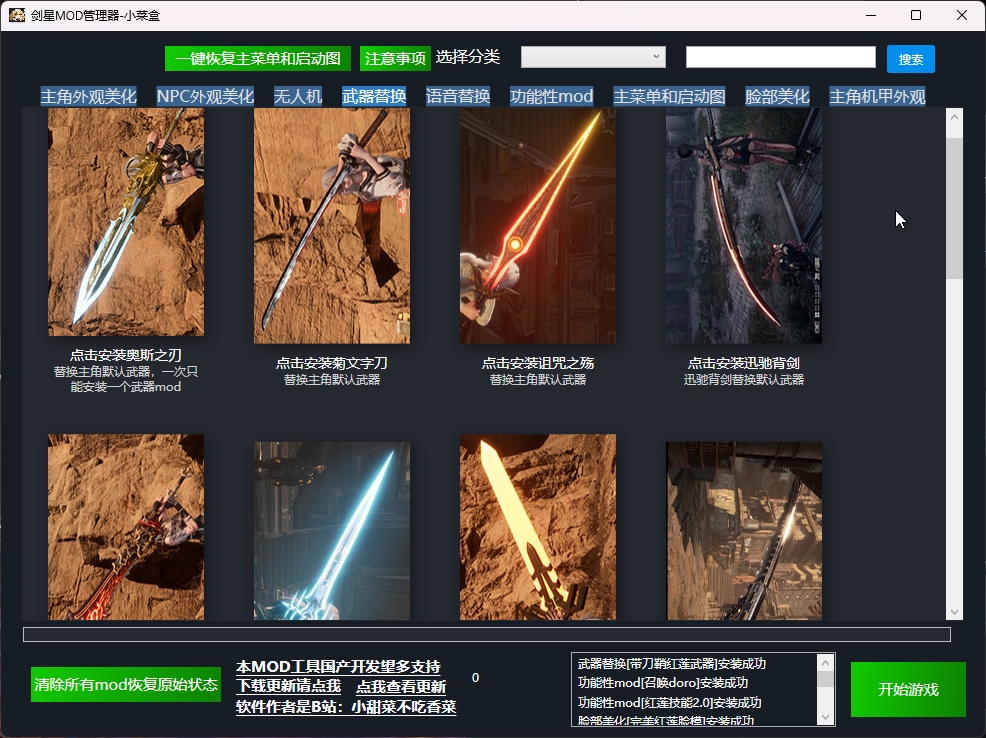Viewport: 986px width, 738px height.
Task: Open the 软件作者是B站 author link
Action: (346, 707)
